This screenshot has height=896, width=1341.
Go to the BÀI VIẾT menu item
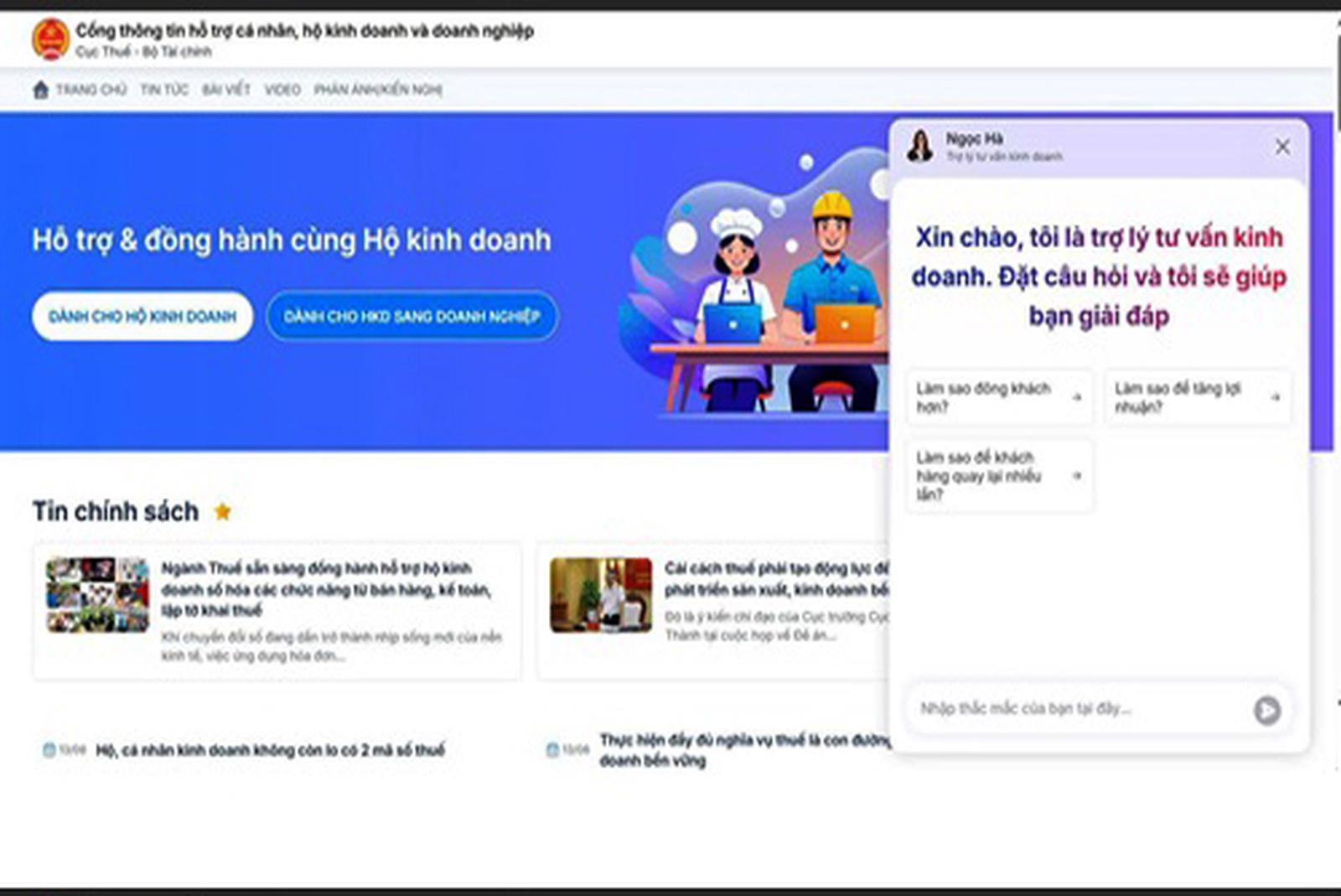(x=226, y=90)
